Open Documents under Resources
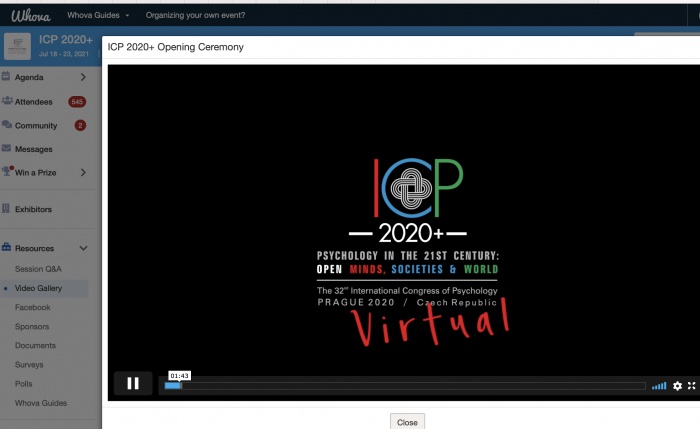This screenshot has height=429, width=700. click(x=35, y=346)
